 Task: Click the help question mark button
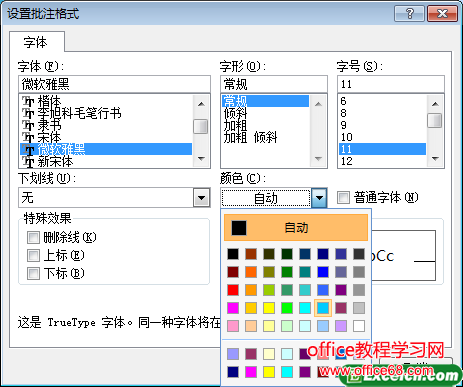point(409,14)
